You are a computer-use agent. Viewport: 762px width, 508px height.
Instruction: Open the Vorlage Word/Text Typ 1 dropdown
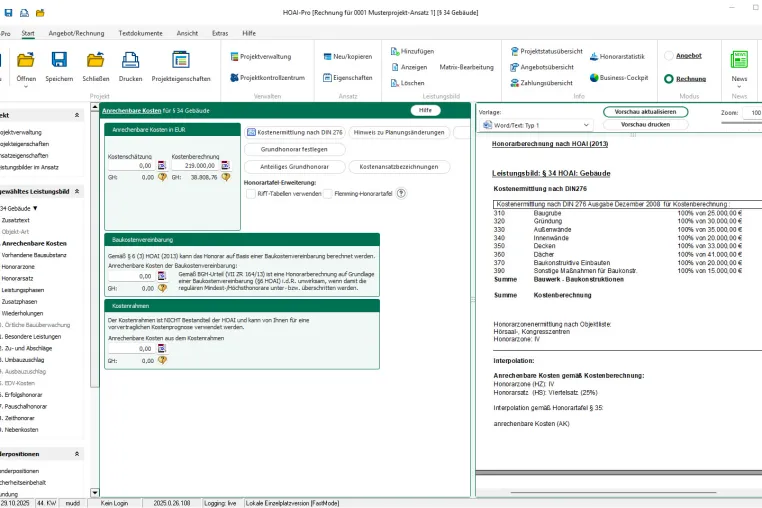point(536,125)
